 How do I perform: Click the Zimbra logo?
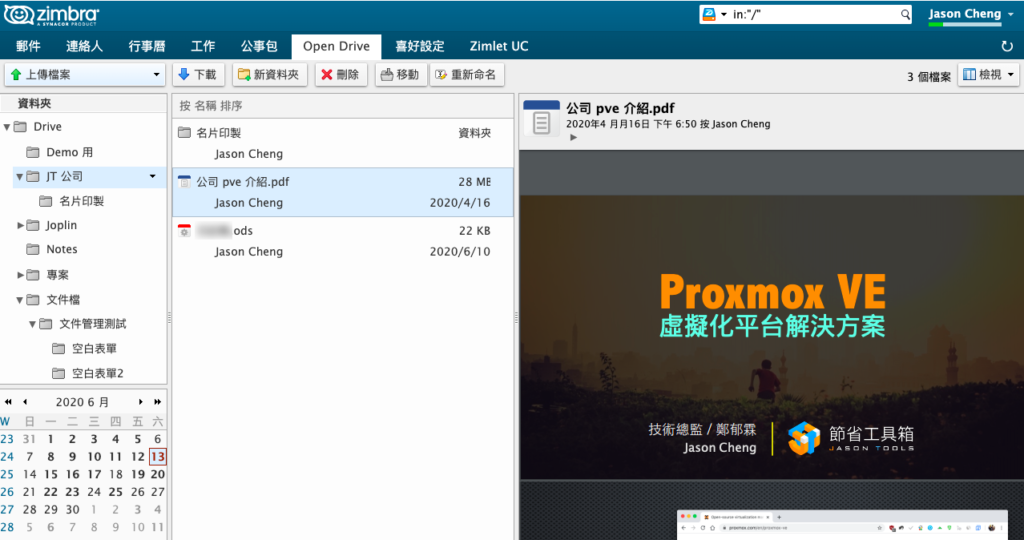pyautogui.click(x=51, y=15)
